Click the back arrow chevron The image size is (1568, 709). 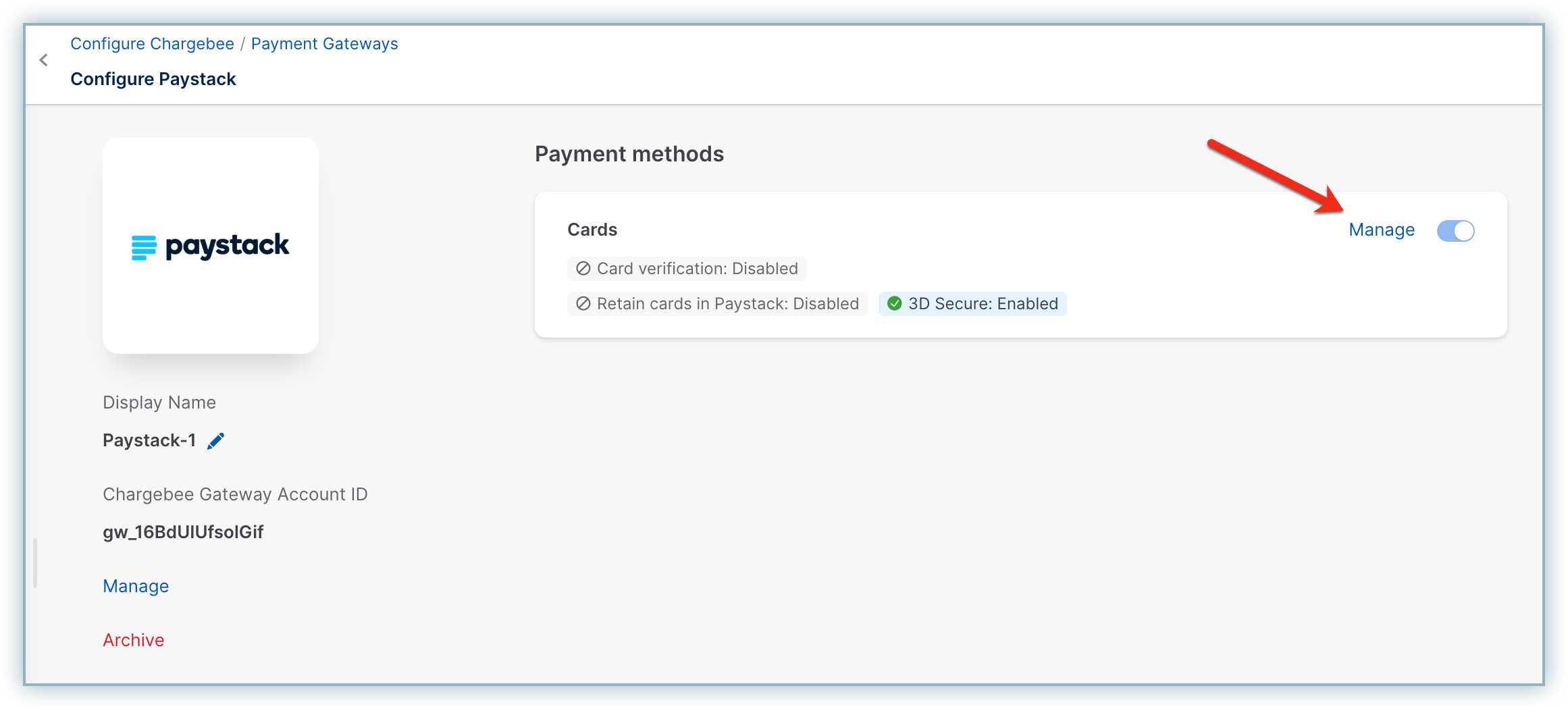pos(44,61)
